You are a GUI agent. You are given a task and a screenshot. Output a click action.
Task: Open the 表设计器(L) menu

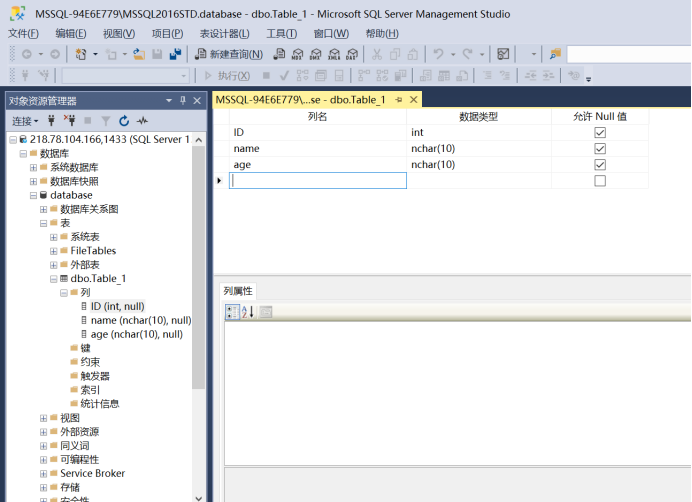[x=224, y=34]
